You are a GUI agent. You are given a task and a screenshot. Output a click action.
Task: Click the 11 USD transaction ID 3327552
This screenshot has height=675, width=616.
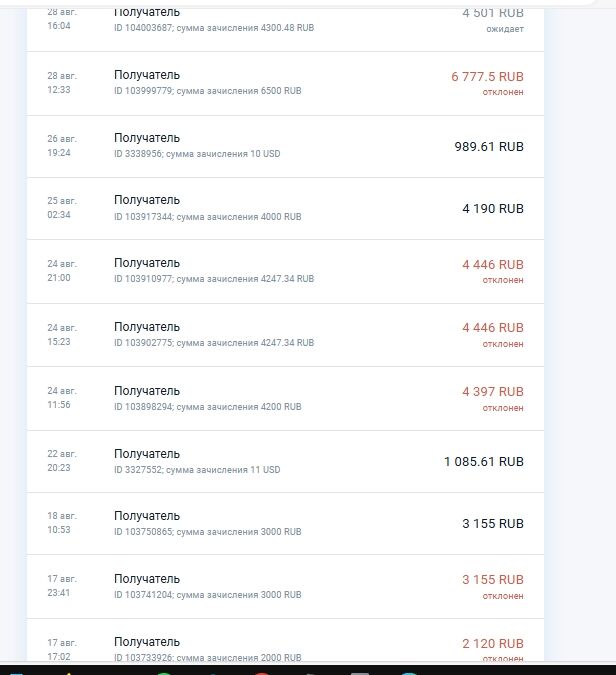pyautogui.click(x=196, y=469)
